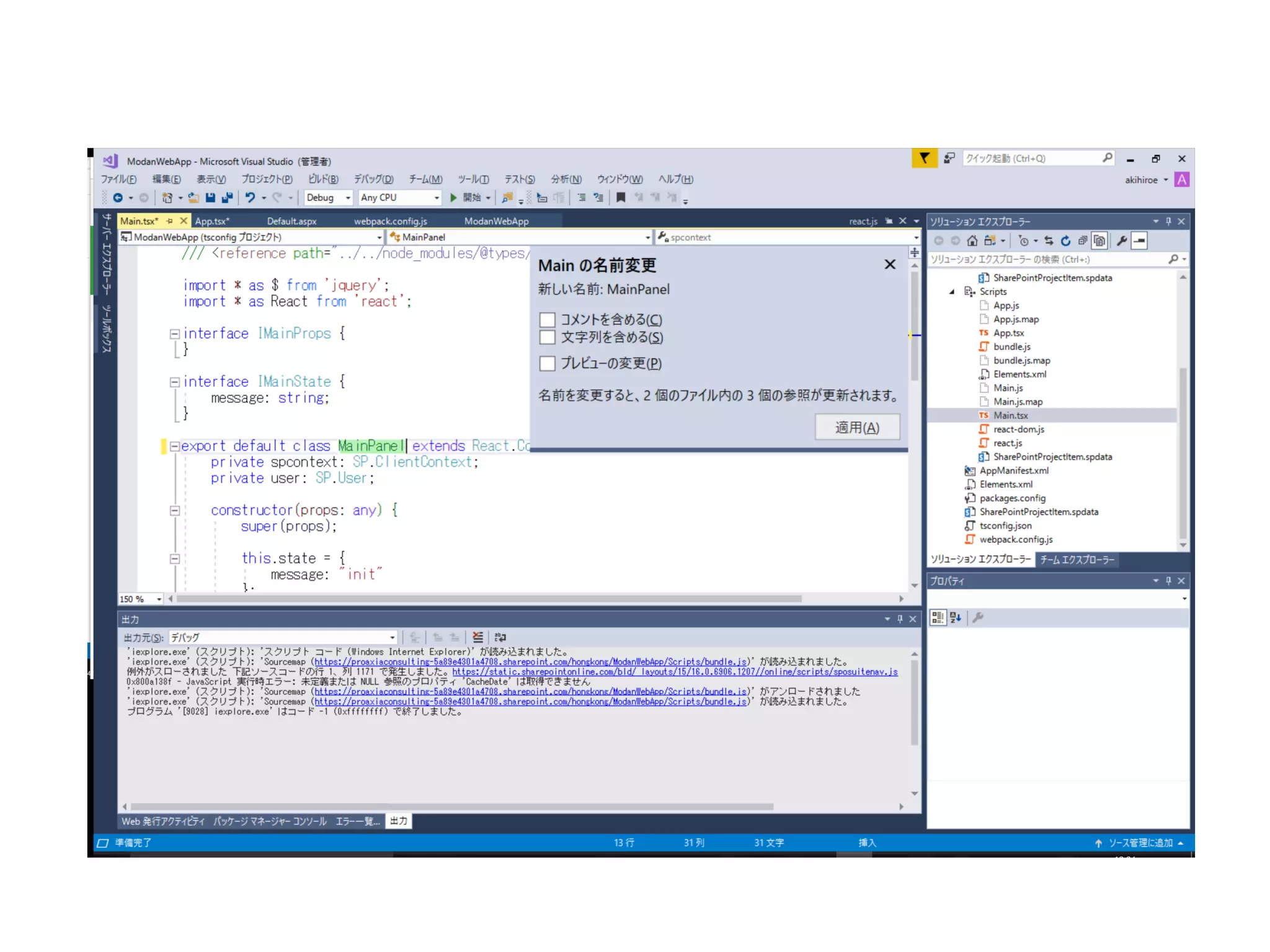Screen dimensions: 1270x952
Task: Click the Home icon in Solution Explorer
Action: pos(972,240)
